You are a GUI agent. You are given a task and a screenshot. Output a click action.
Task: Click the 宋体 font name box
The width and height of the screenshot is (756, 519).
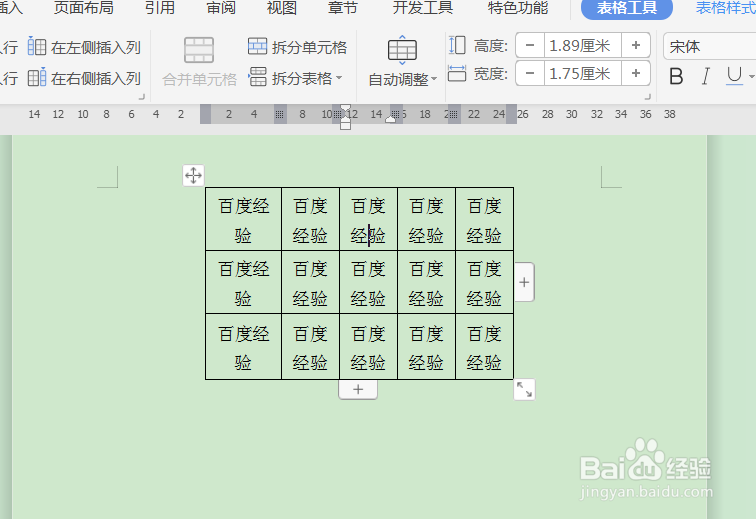click(710, 46)
